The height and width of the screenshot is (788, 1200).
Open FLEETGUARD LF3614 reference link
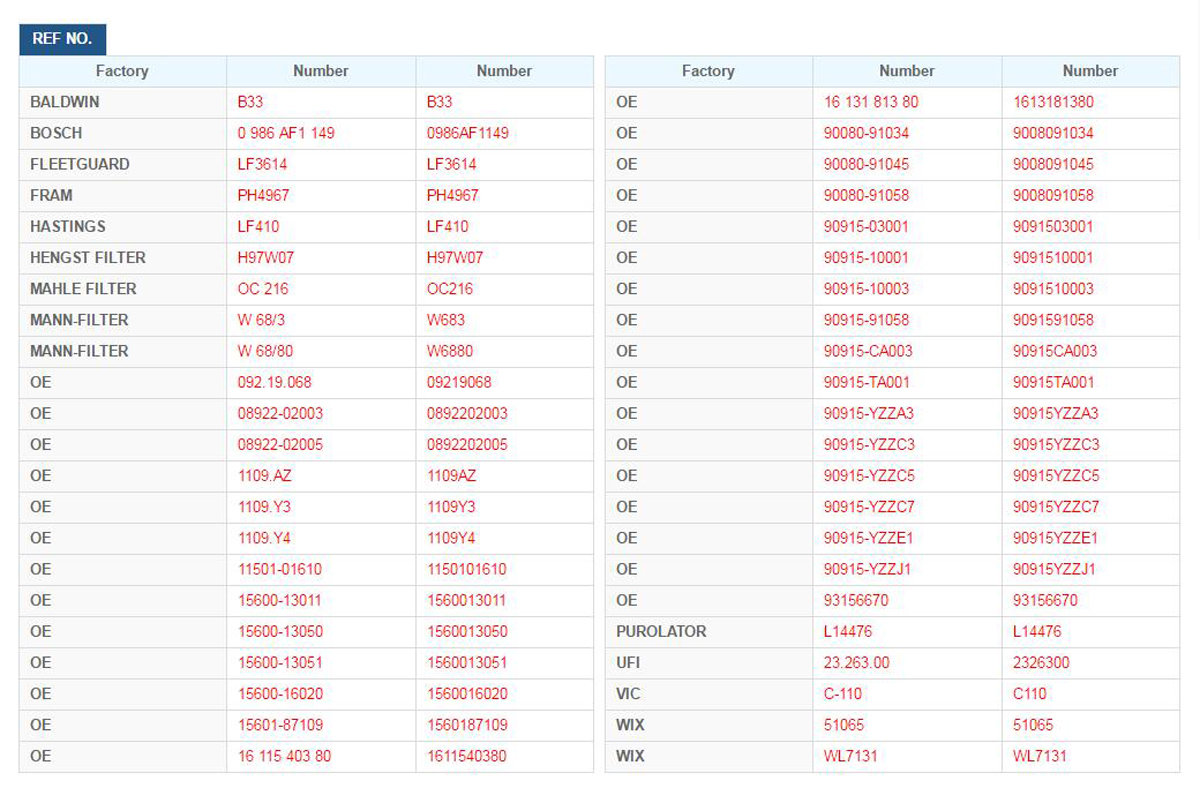point(262,164)
